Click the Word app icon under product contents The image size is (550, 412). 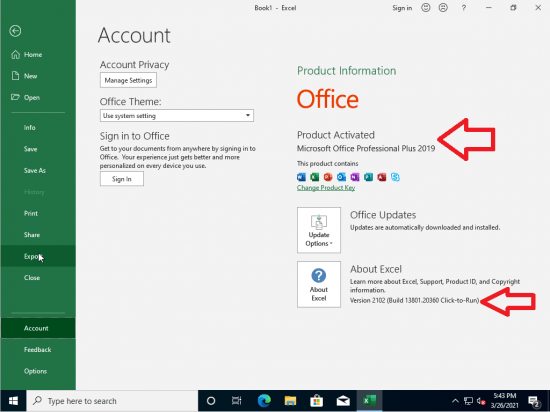click(301, 177)
